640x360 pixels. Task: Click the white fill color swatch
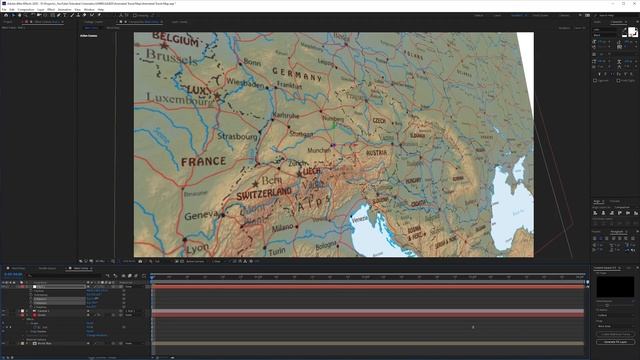631,31
